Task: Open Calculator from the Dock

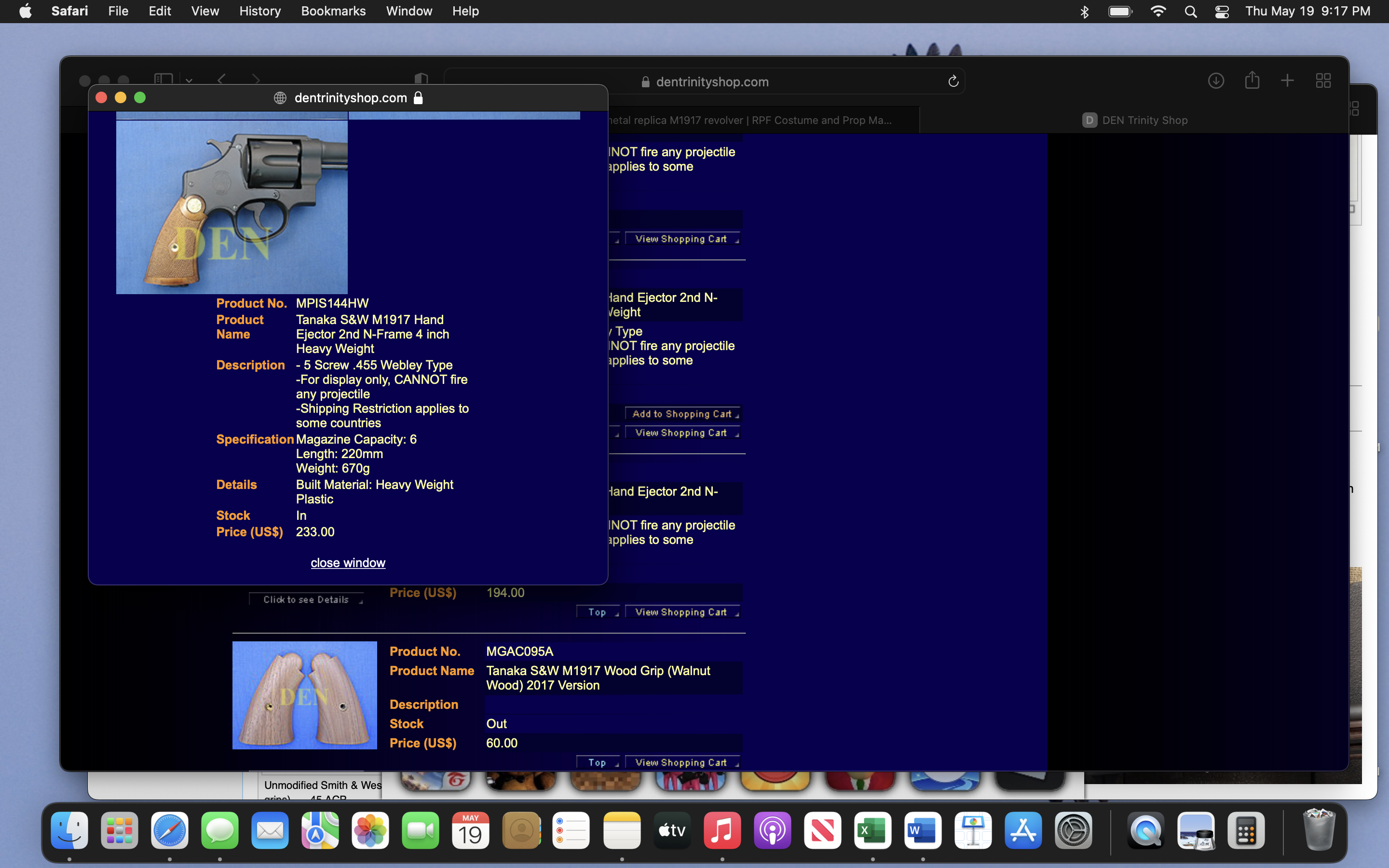Action: pyautogui.click(x=1245, y=830)
